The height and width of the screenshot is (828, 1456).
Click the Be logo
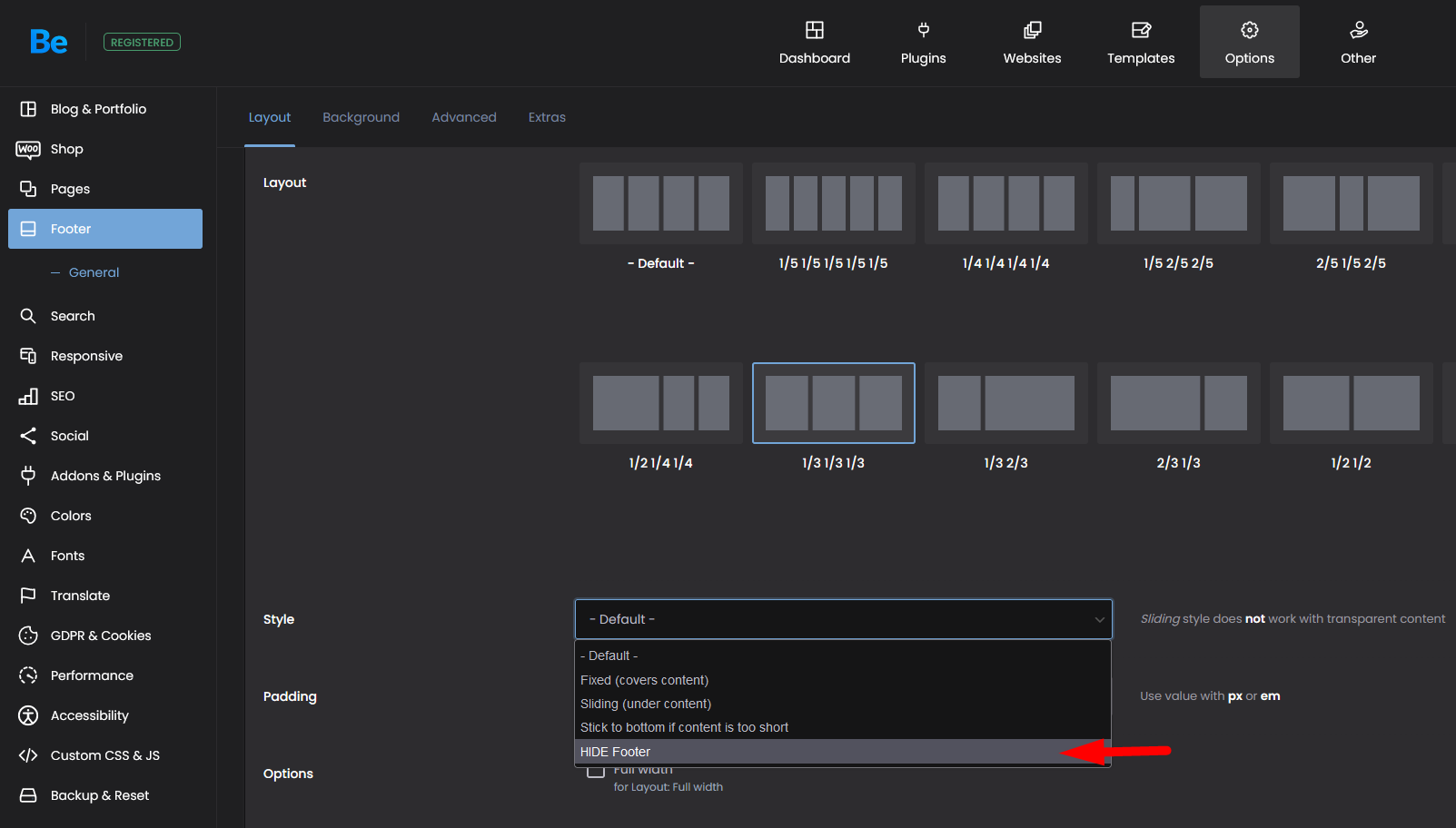click(x=48, y=42)
